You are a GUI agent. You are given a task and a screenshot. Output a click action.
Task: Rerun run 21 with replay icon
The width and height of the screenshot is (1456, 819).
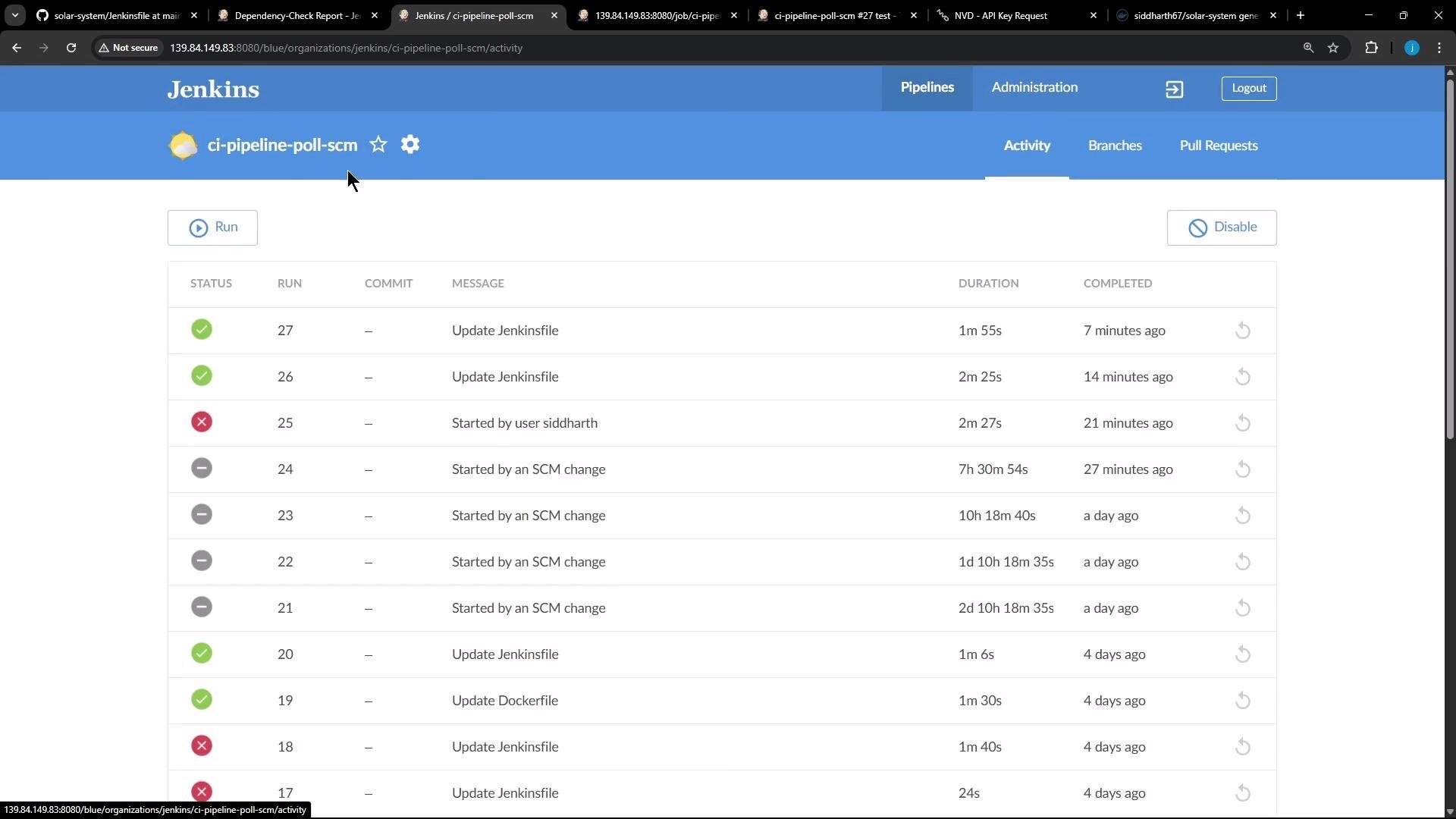coord(1243,608)
